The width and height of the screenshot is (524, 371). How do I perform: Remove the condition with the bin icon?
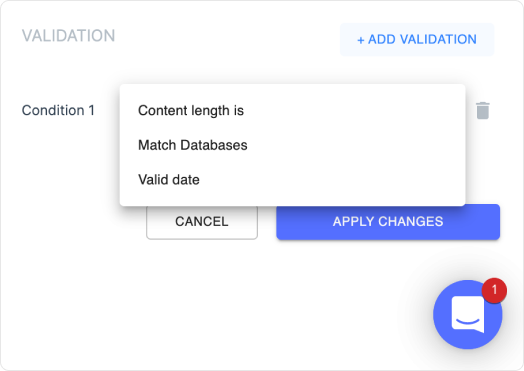coord(483,111)
